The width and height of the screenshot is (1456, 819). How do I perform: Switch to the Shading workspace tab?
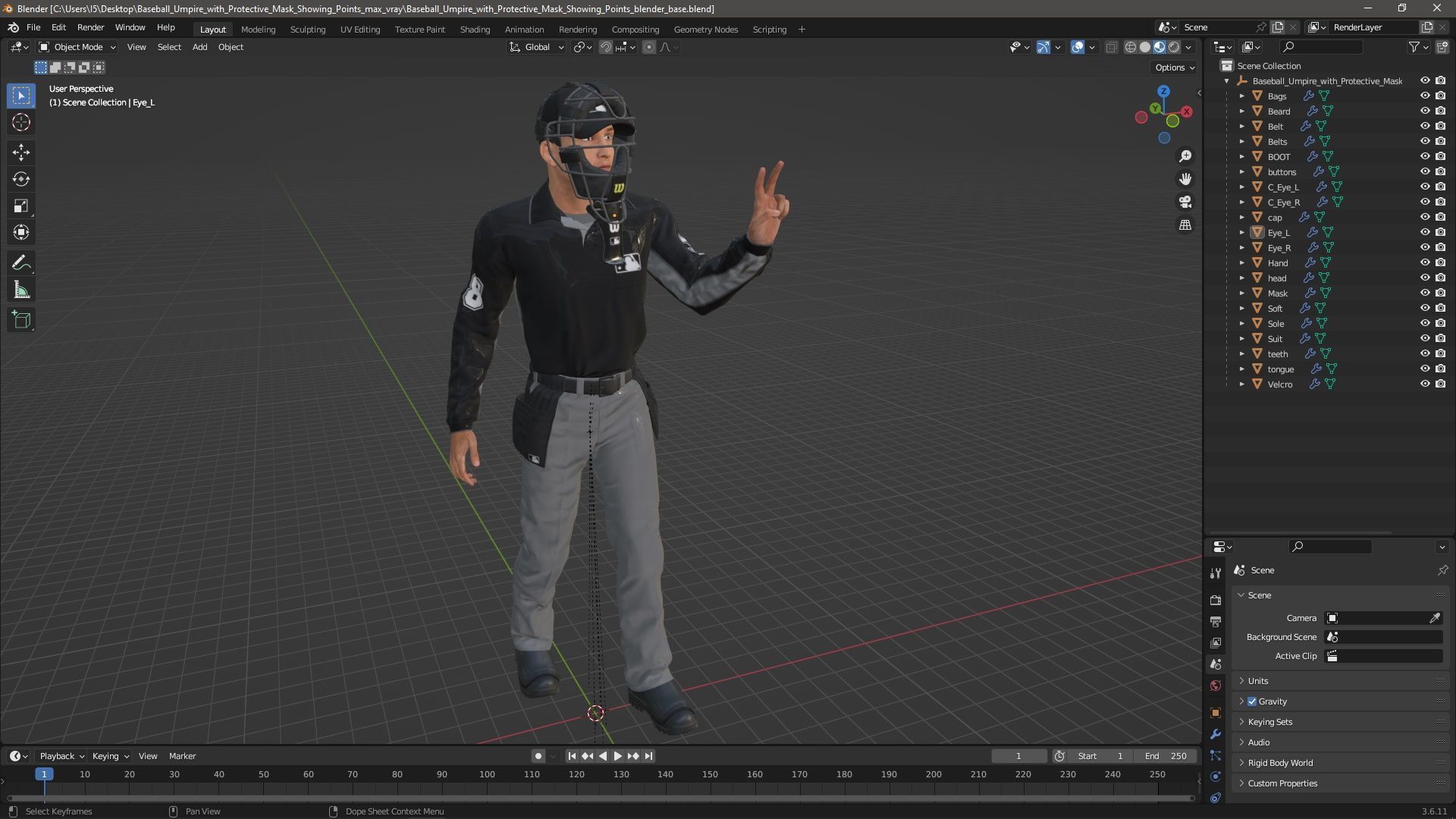(x=475, y=30)
